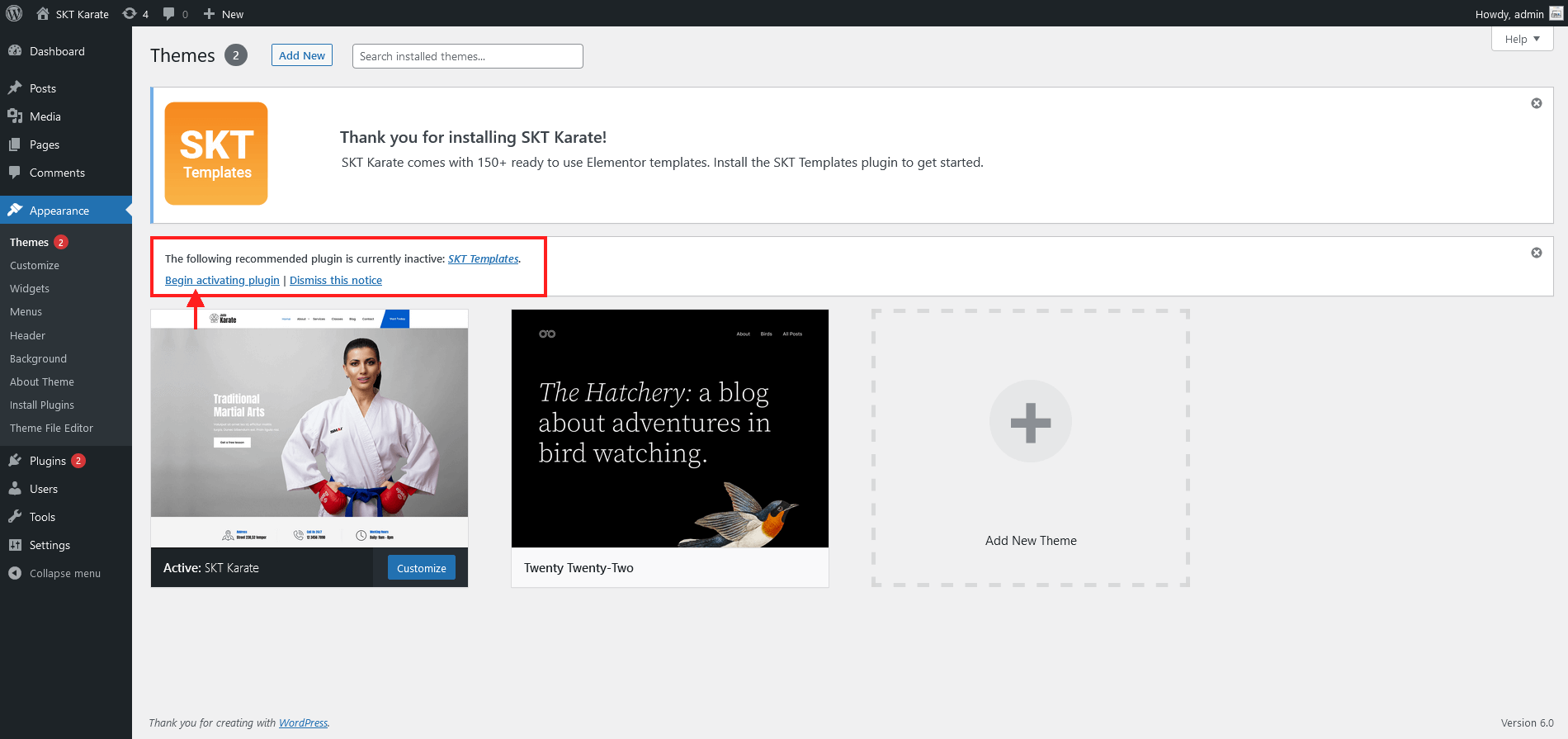Viewport: 1568px width, 739px height.
Task: Open the SKT Templates plugin link
Action: point(484,258)
